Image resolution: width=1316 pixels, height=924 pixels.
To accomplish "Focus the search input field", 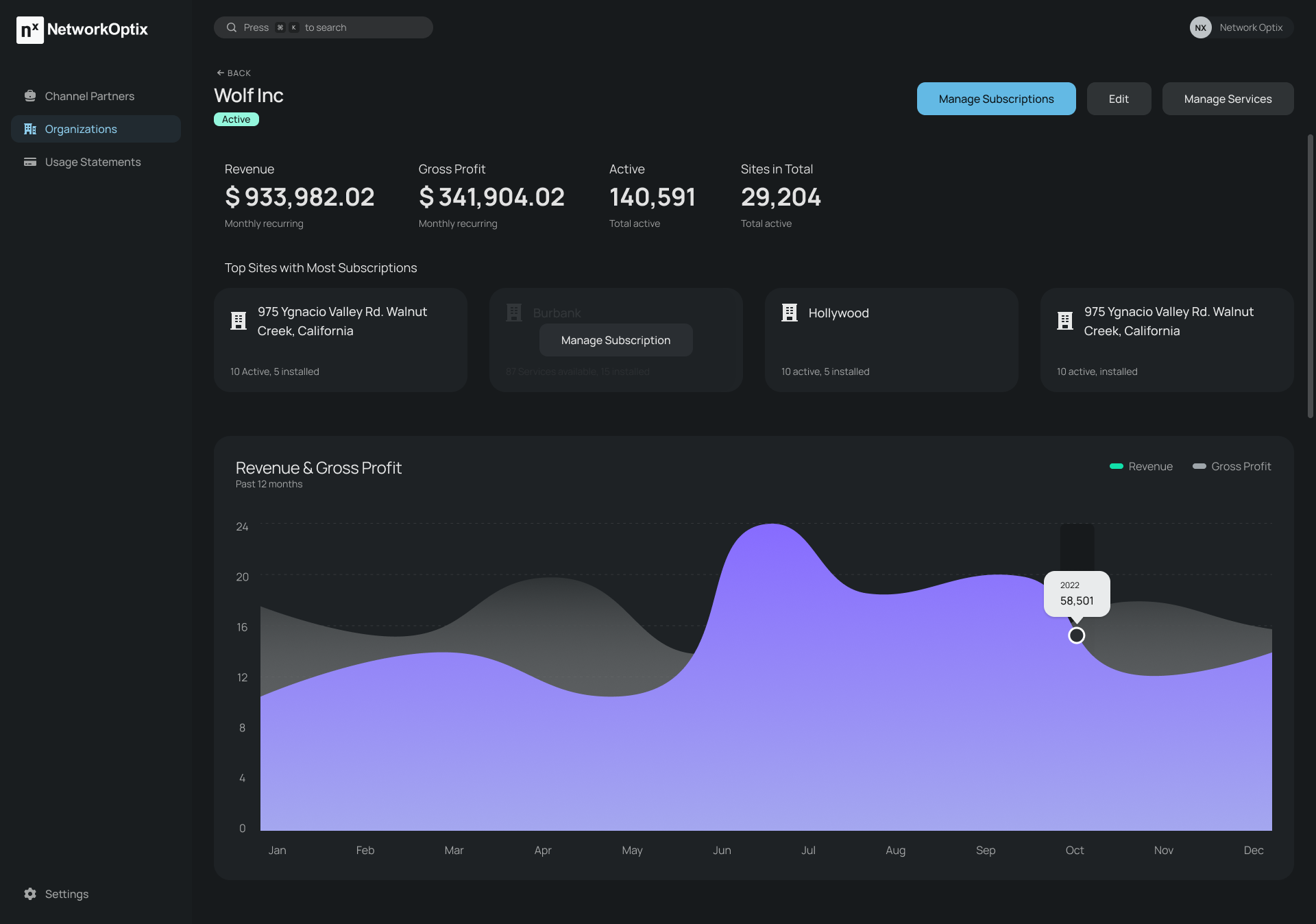I will 323,27.
